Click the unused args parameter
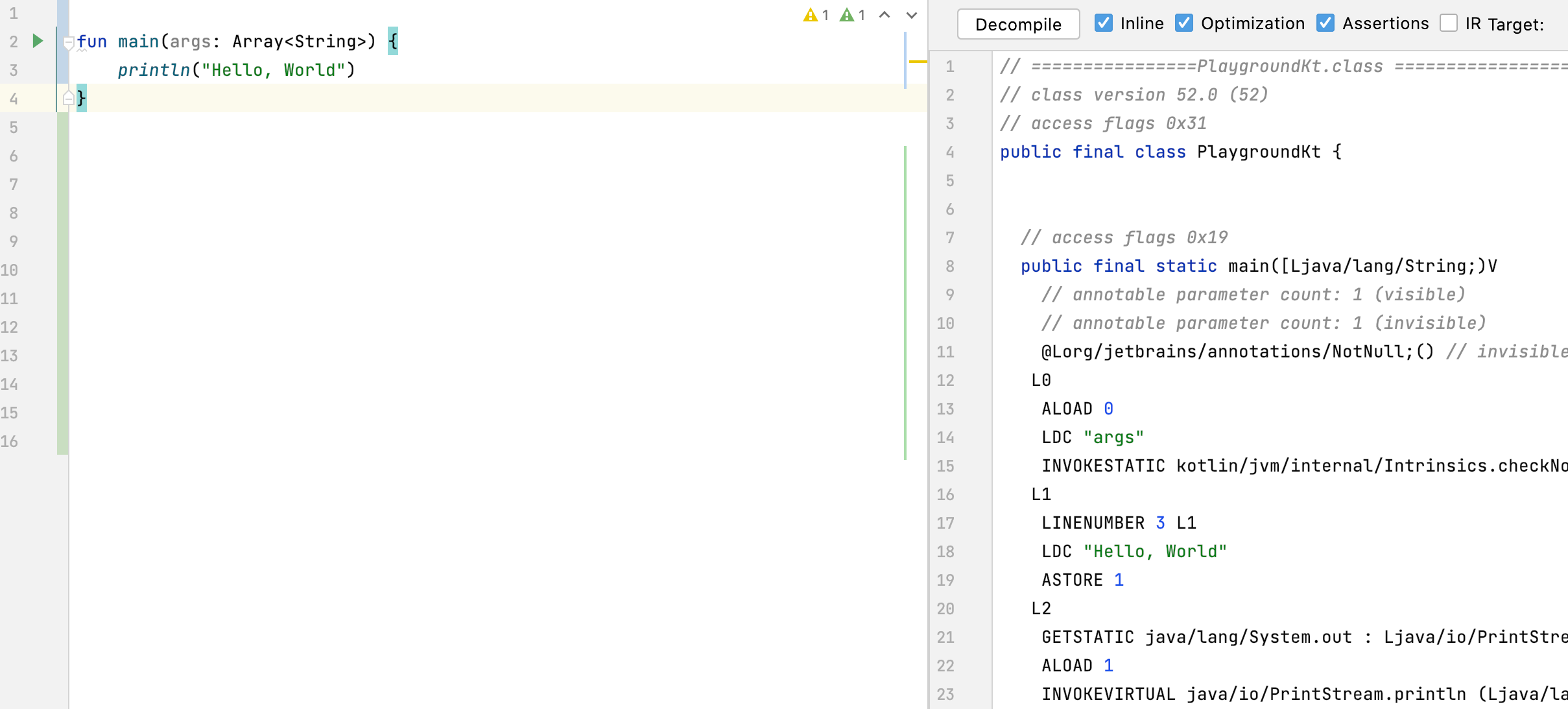1568x709 pixels. [x=190, y=42]
